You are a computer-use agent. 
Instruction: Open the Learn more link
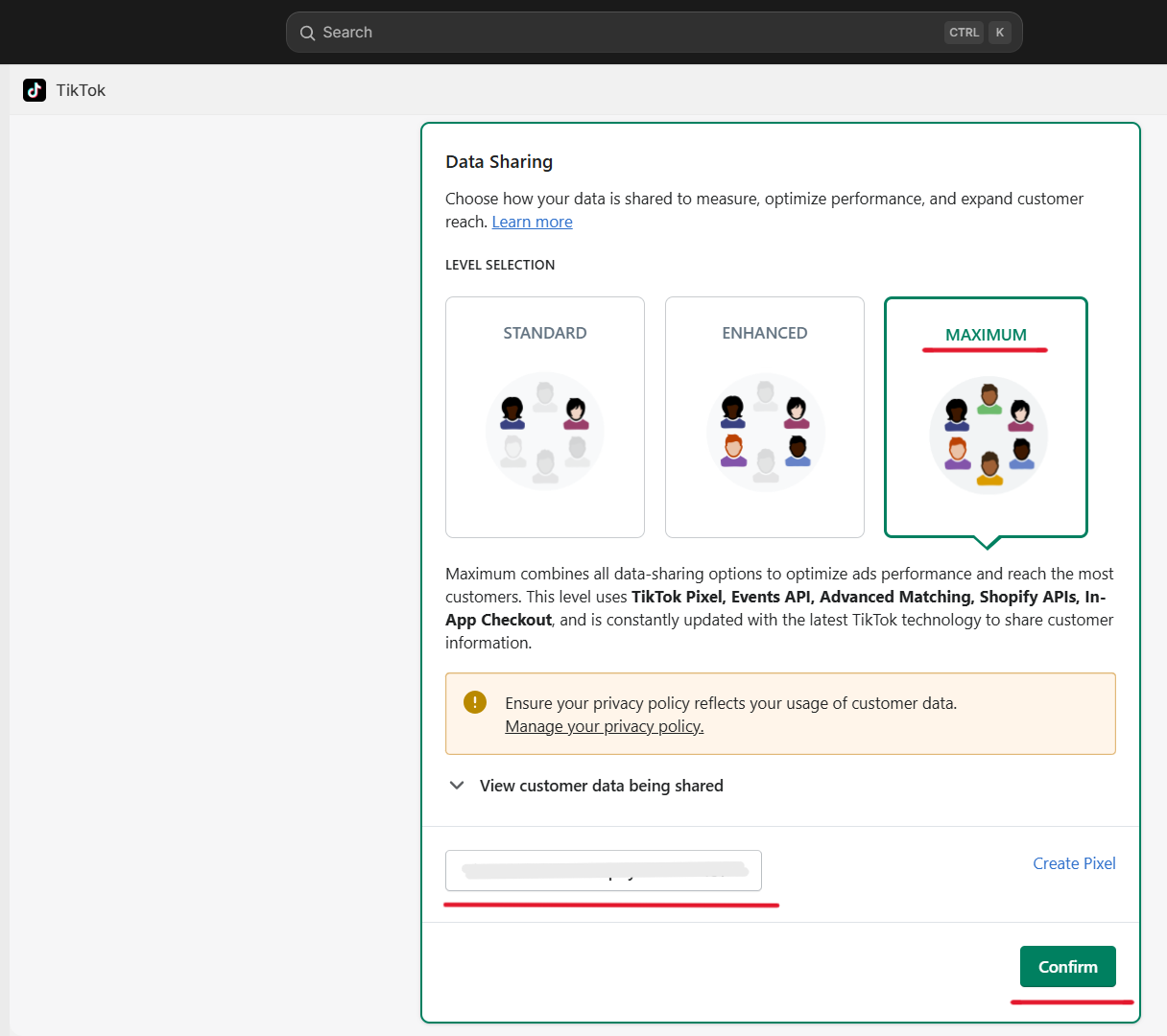[x=532, y=222]
